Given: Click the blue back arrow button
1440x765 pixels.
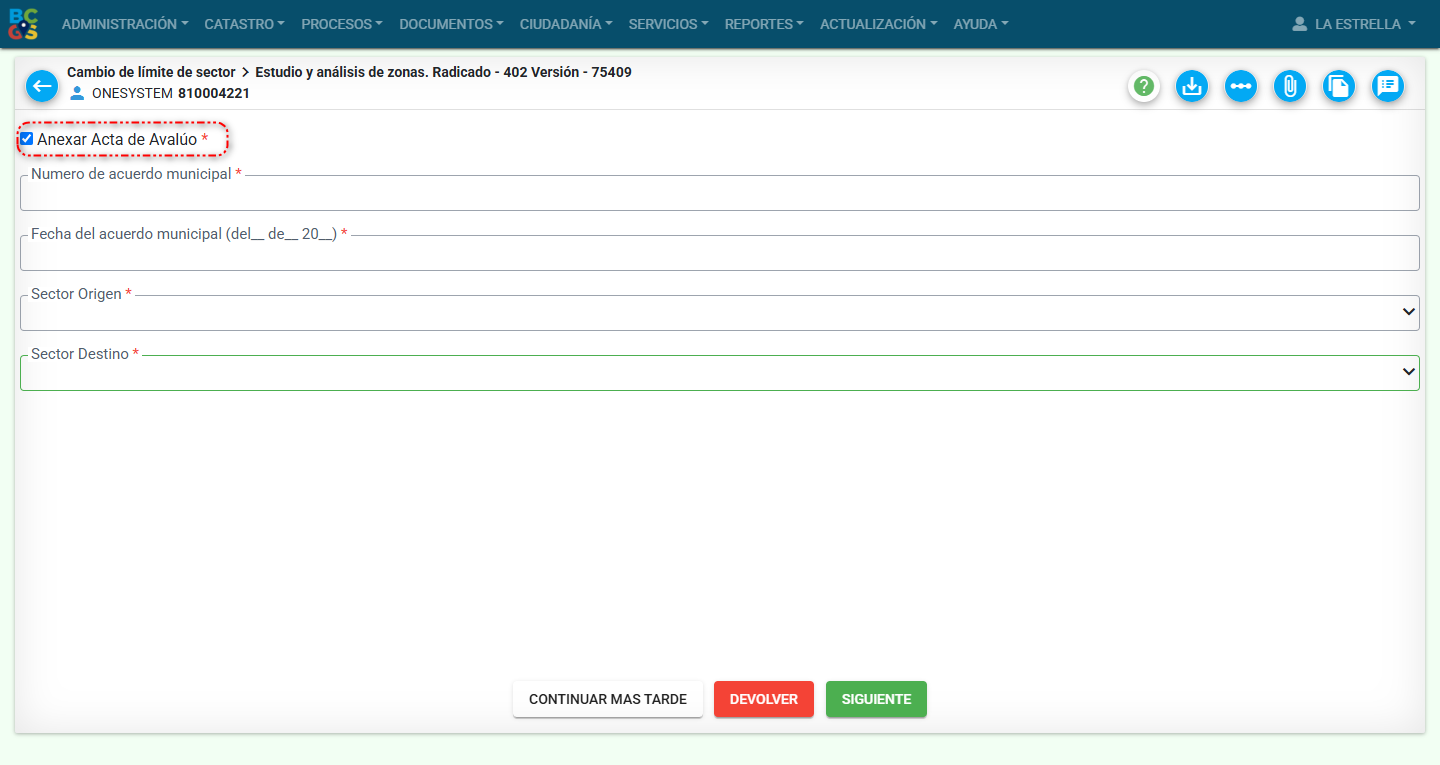Looking at the screenshot, I should point(42,86).
